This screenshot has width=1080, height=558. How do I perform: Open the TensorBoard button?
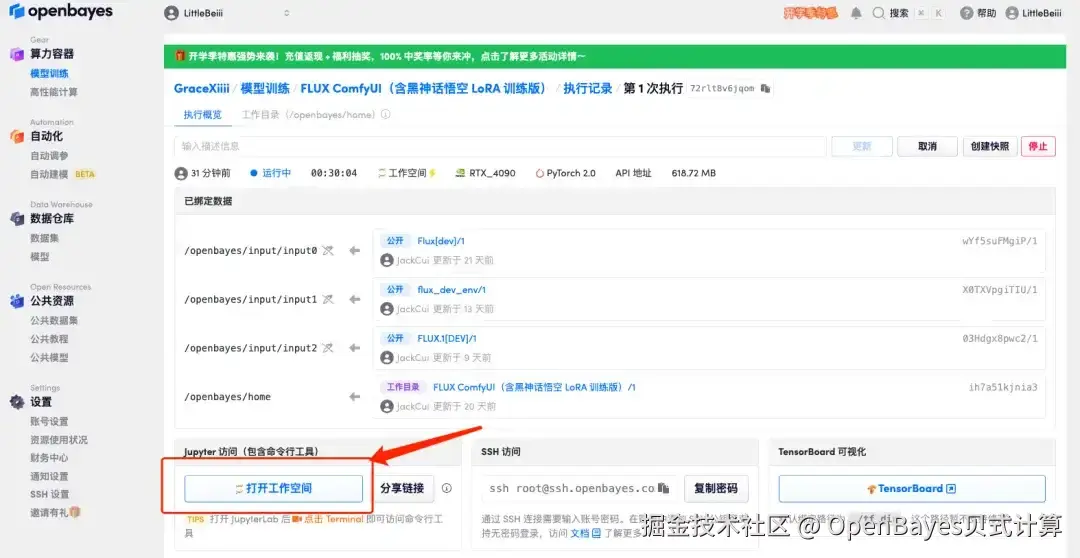tap(912, 488)
